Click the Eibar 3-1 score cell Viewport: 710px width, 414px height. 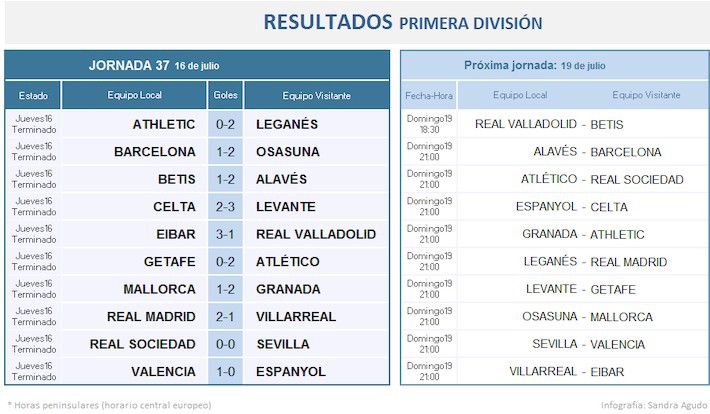(x=226, y=234)
